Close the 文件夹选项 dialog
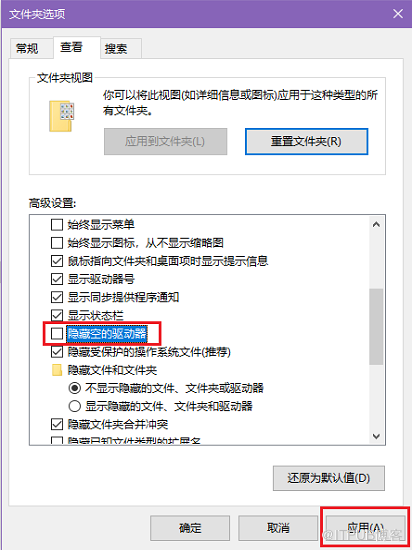412x550 pixels. (x=398, y=14)
